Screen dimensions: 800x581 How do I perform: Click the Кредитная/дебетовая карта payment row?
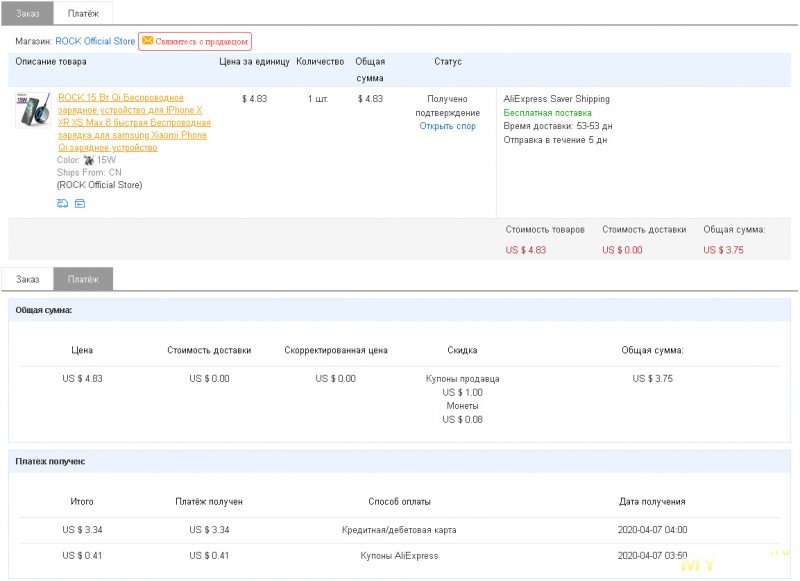click(398, 529)
